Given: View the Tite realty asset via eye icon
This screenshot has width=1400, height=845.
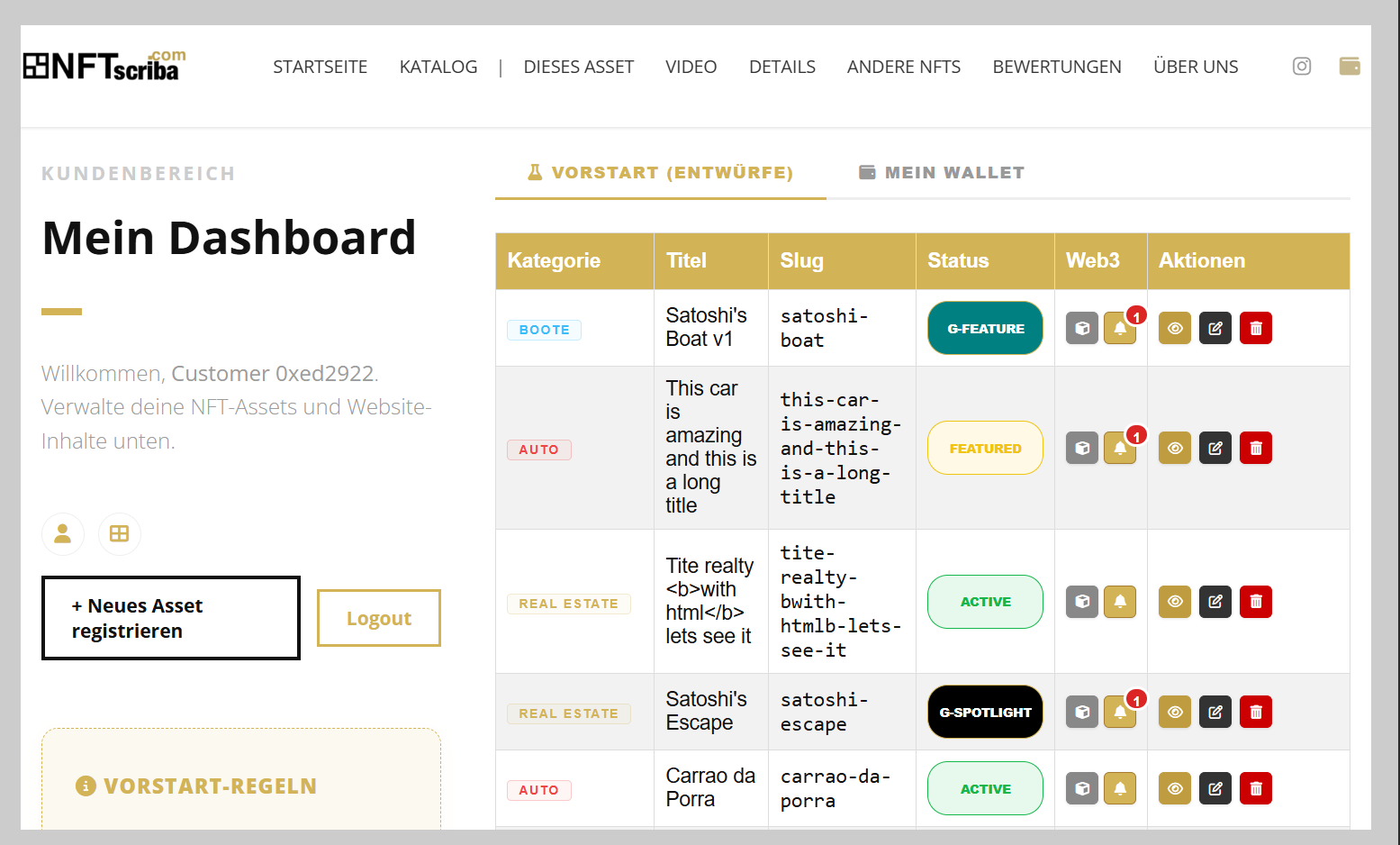Looking at the screenshot, I should click(x=1175, y=601).
